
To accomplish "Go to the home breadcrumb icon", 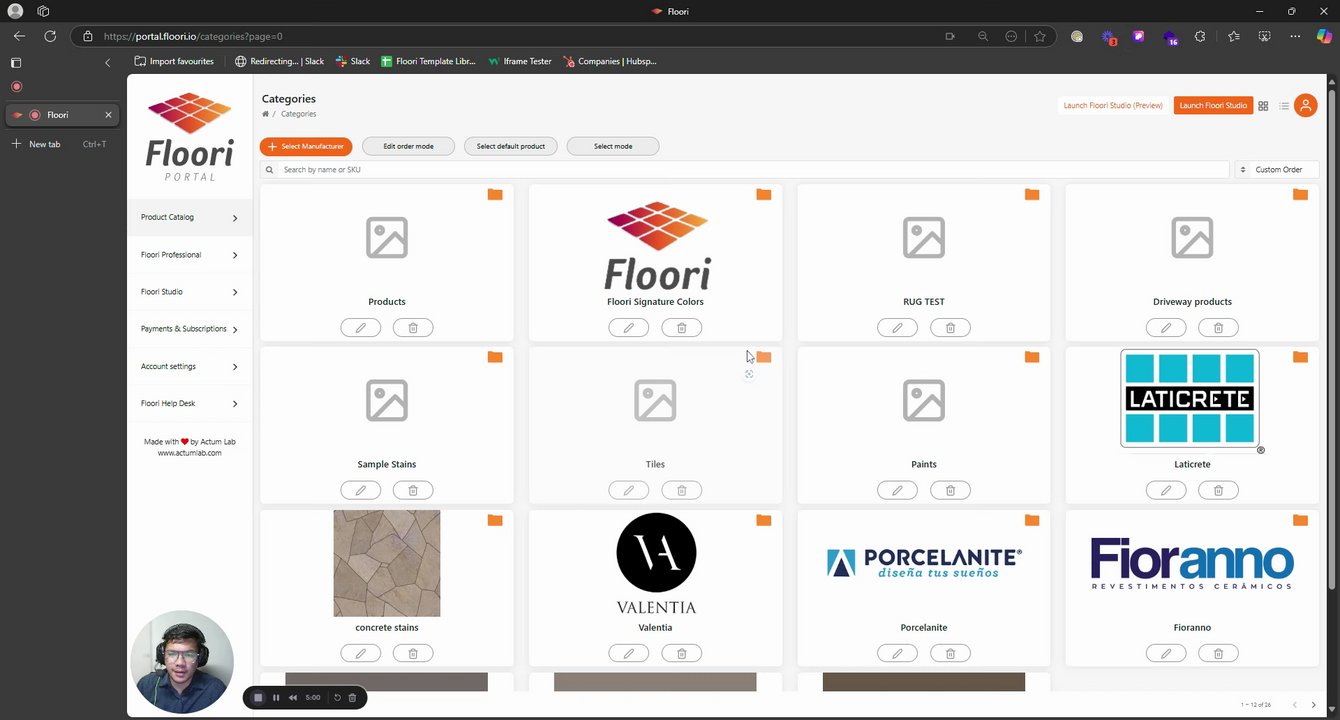I will click(265, 114).
